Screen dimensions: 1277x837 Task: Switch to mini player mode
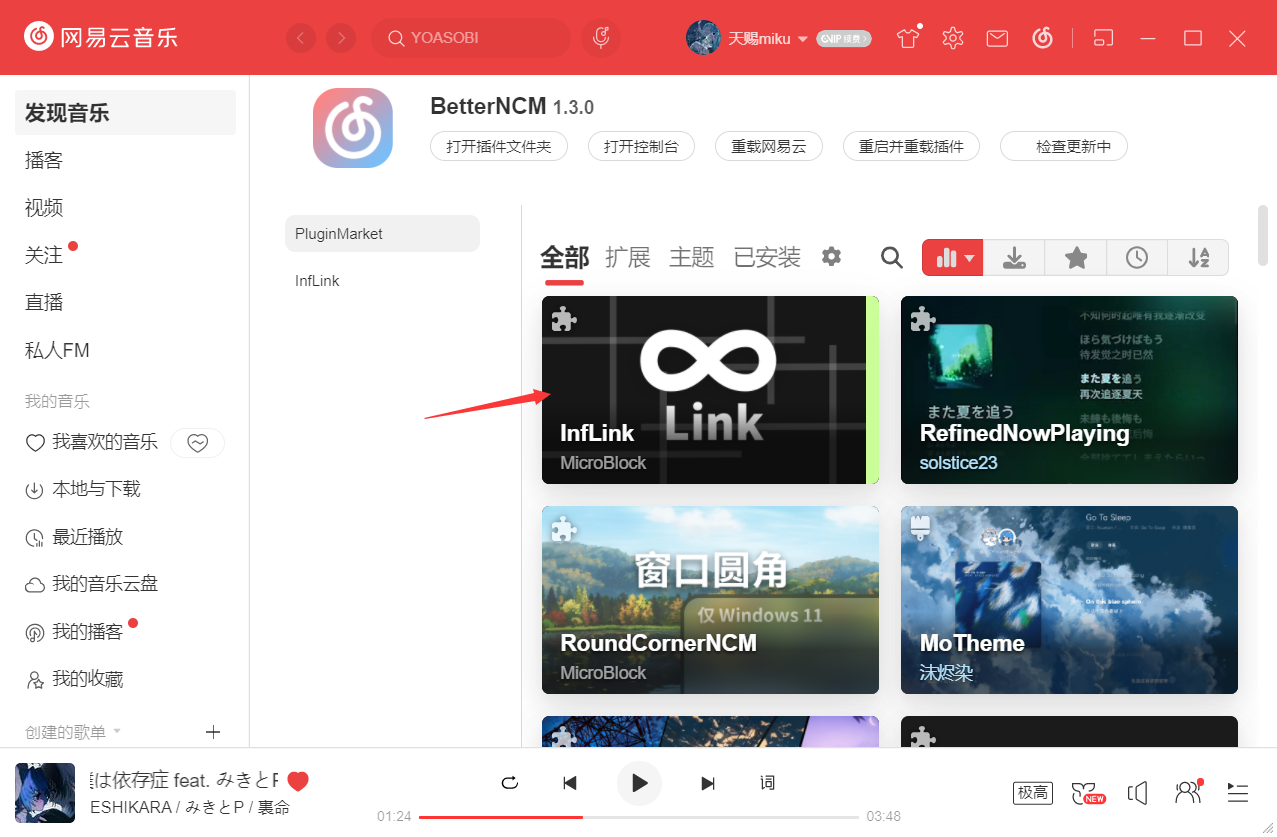1103,38
